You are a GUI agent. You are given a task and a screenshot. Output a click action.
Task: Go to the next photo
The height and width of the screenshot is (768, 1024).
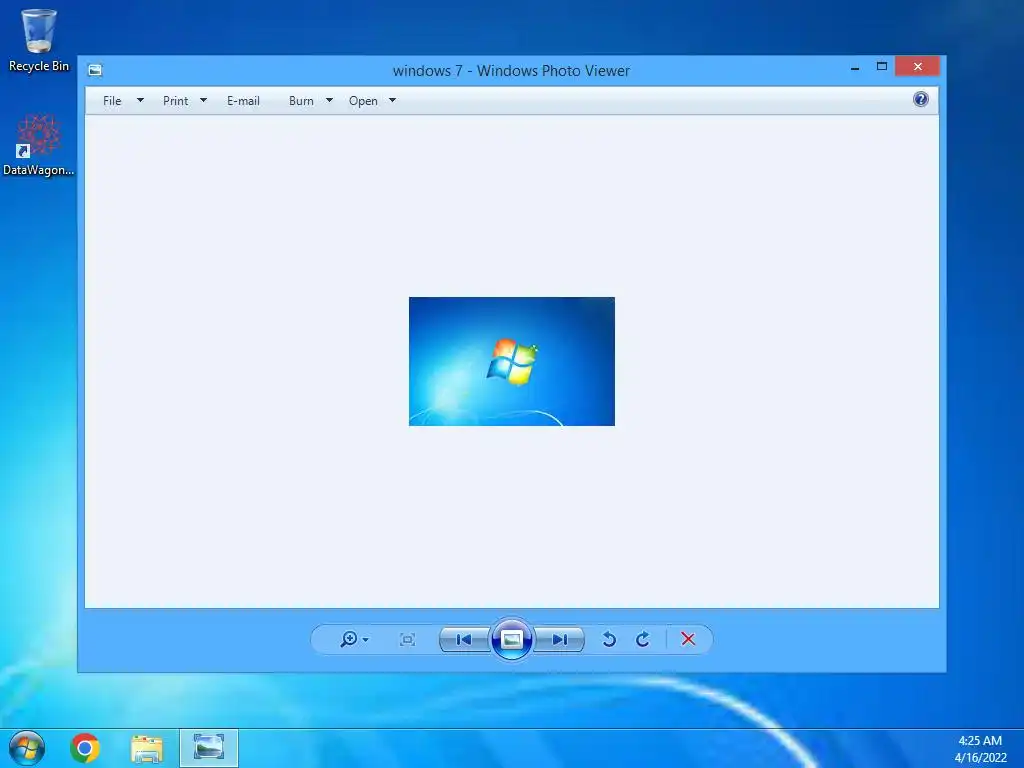[x=559, y=639]
